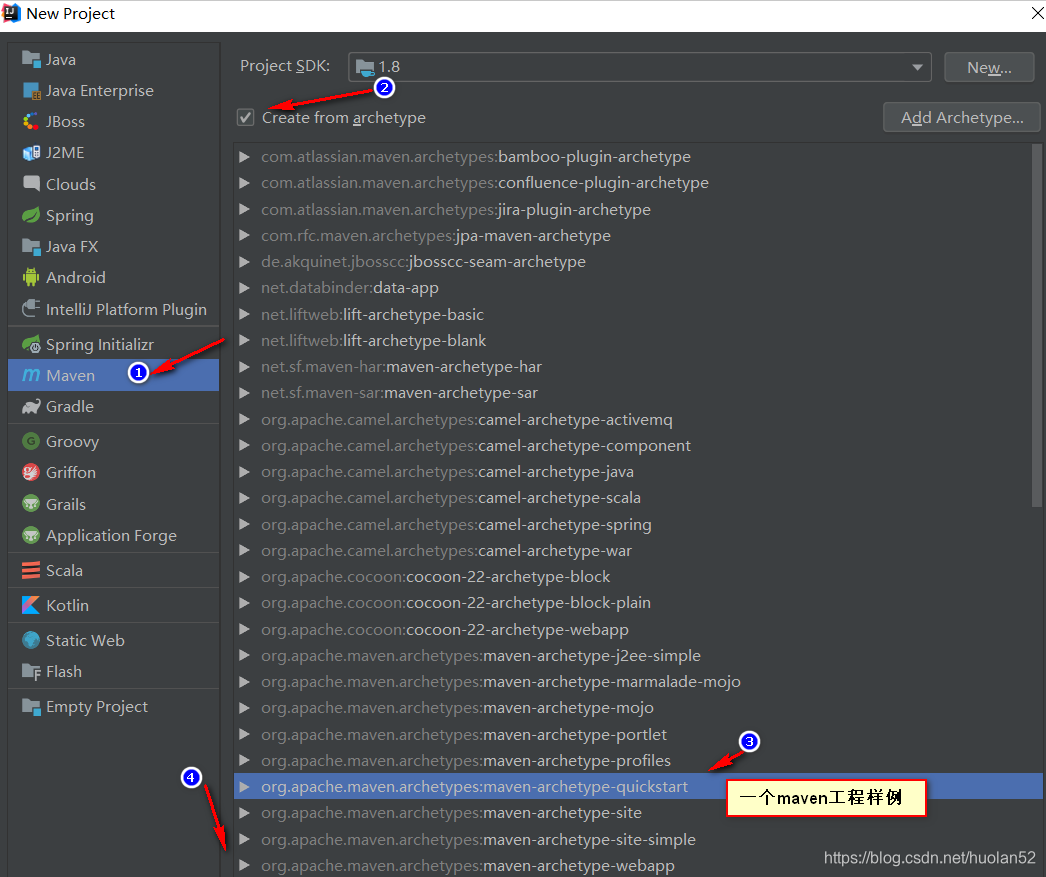
Task: Expand lift-archetype-basic node
Action: (245, 314)
